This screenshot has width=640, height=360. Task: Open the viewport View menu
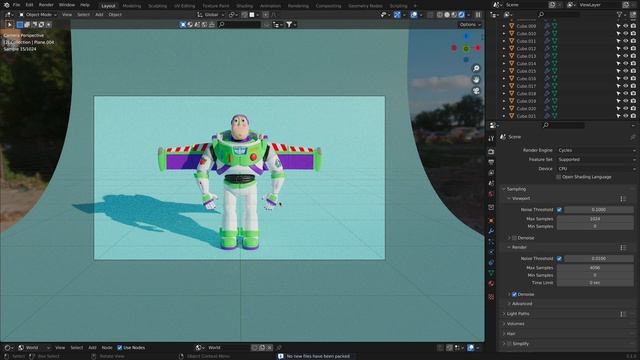pos(67,15)
